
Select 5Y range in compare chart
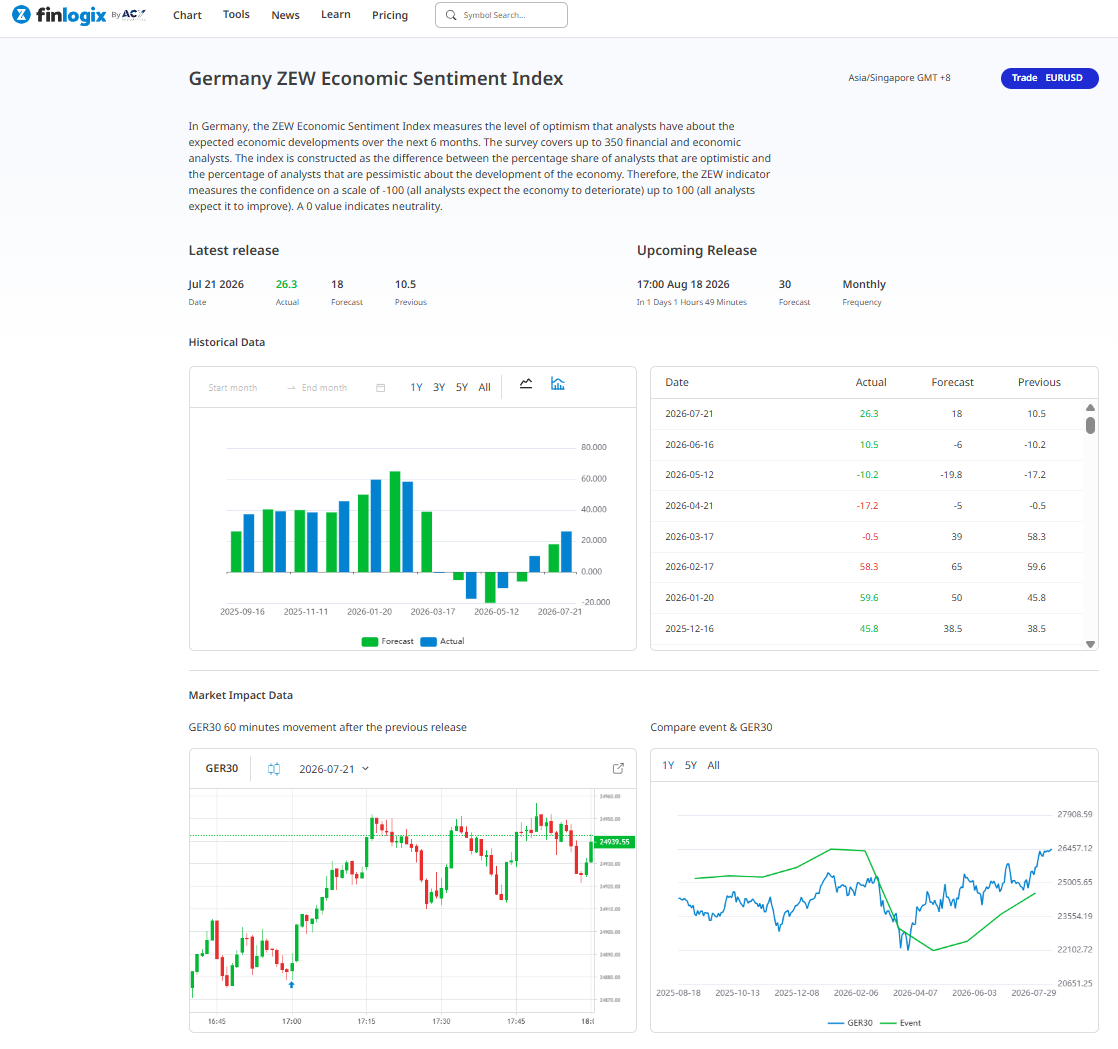coord(691,765)
